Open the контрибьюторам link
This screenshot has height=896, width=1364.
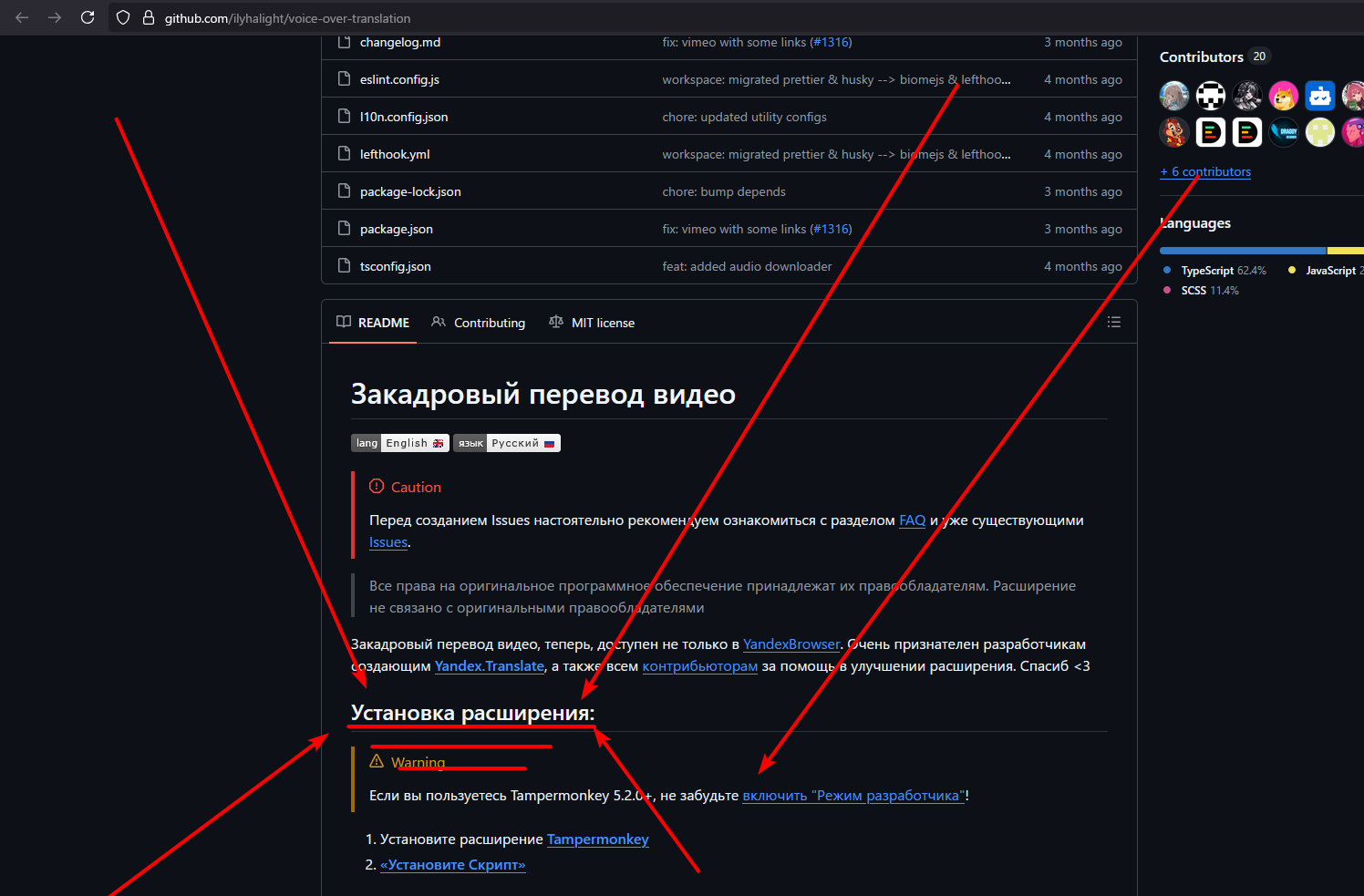point(700,666)
